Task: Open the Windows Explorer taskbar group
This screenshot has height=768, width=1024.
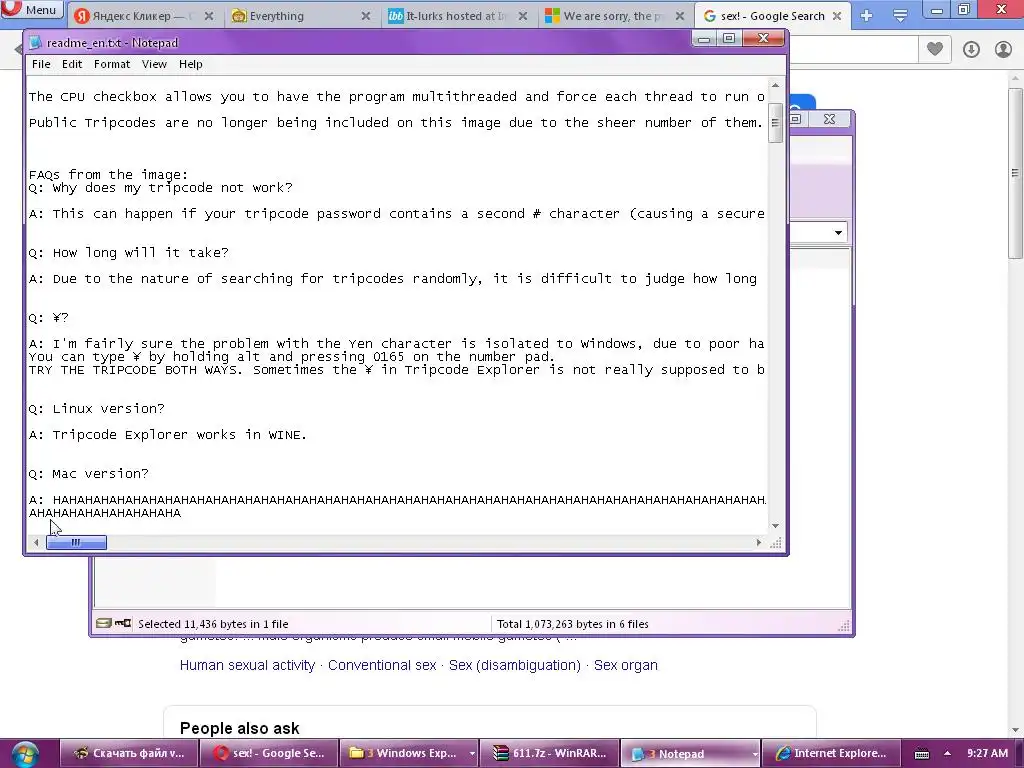Action: [403, 753]
